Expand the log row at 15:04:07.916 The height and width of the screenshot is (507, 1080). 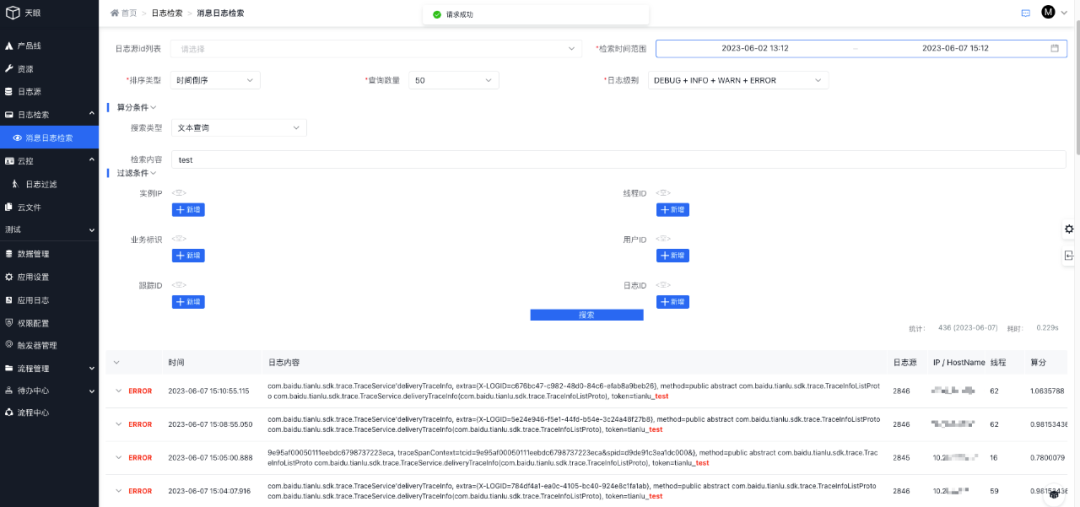[118, 490]
